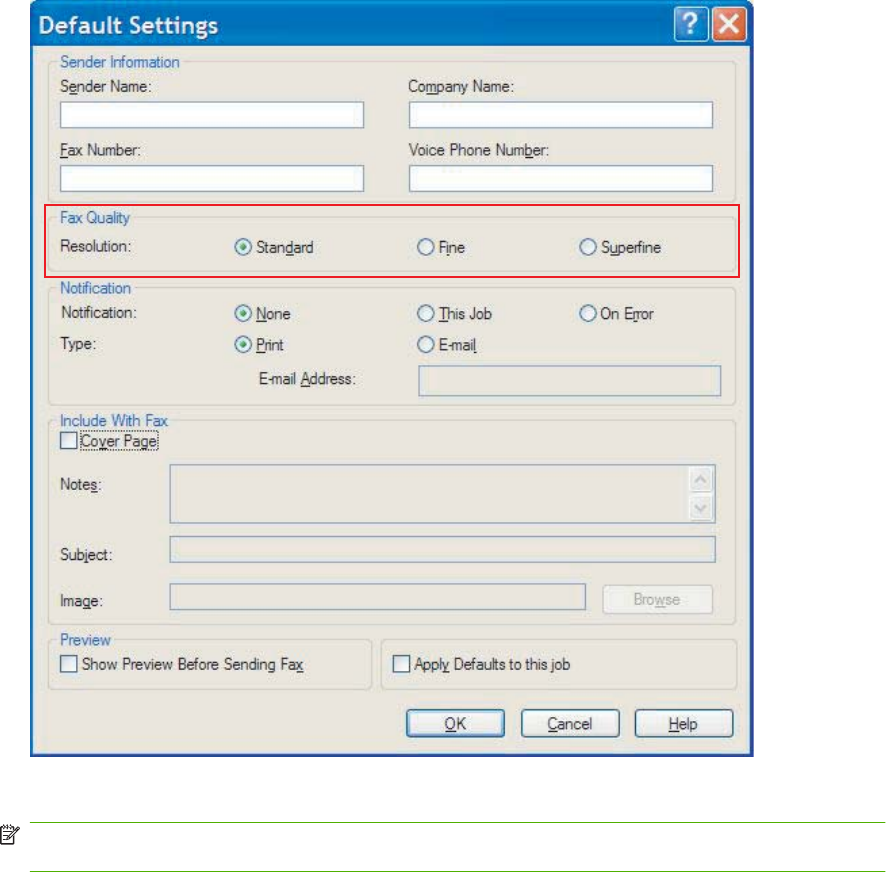Click the Image path field
Viewport: 886px width, 872px height.
377,597
